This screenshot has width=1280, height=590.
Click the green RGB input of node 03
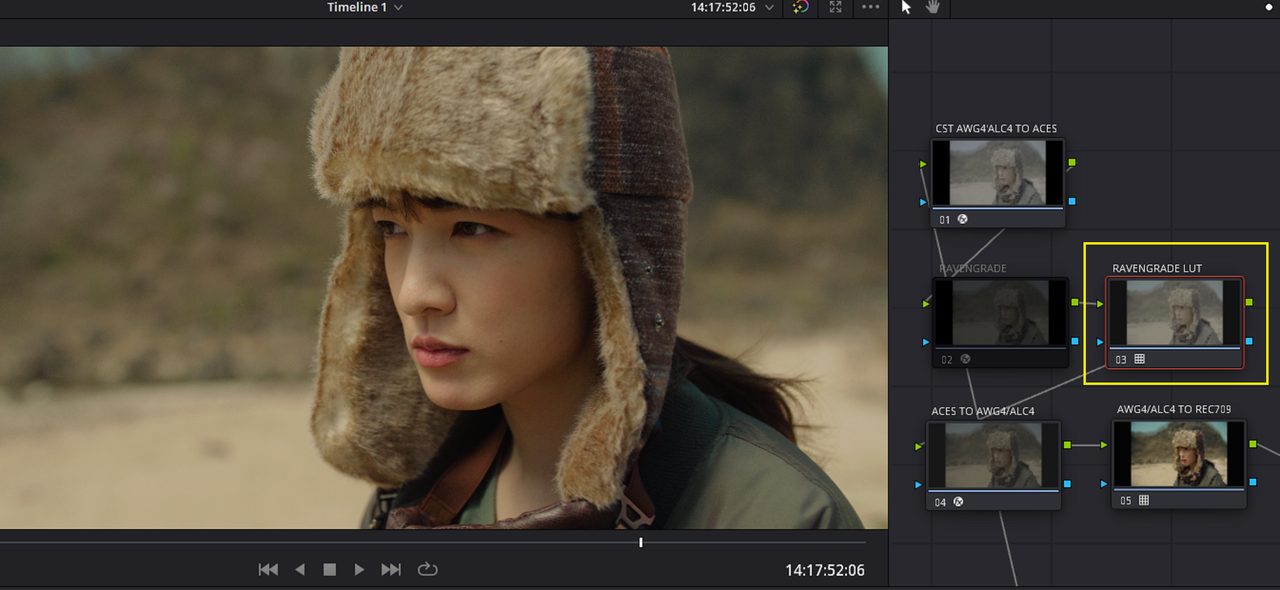(1101, 303)
